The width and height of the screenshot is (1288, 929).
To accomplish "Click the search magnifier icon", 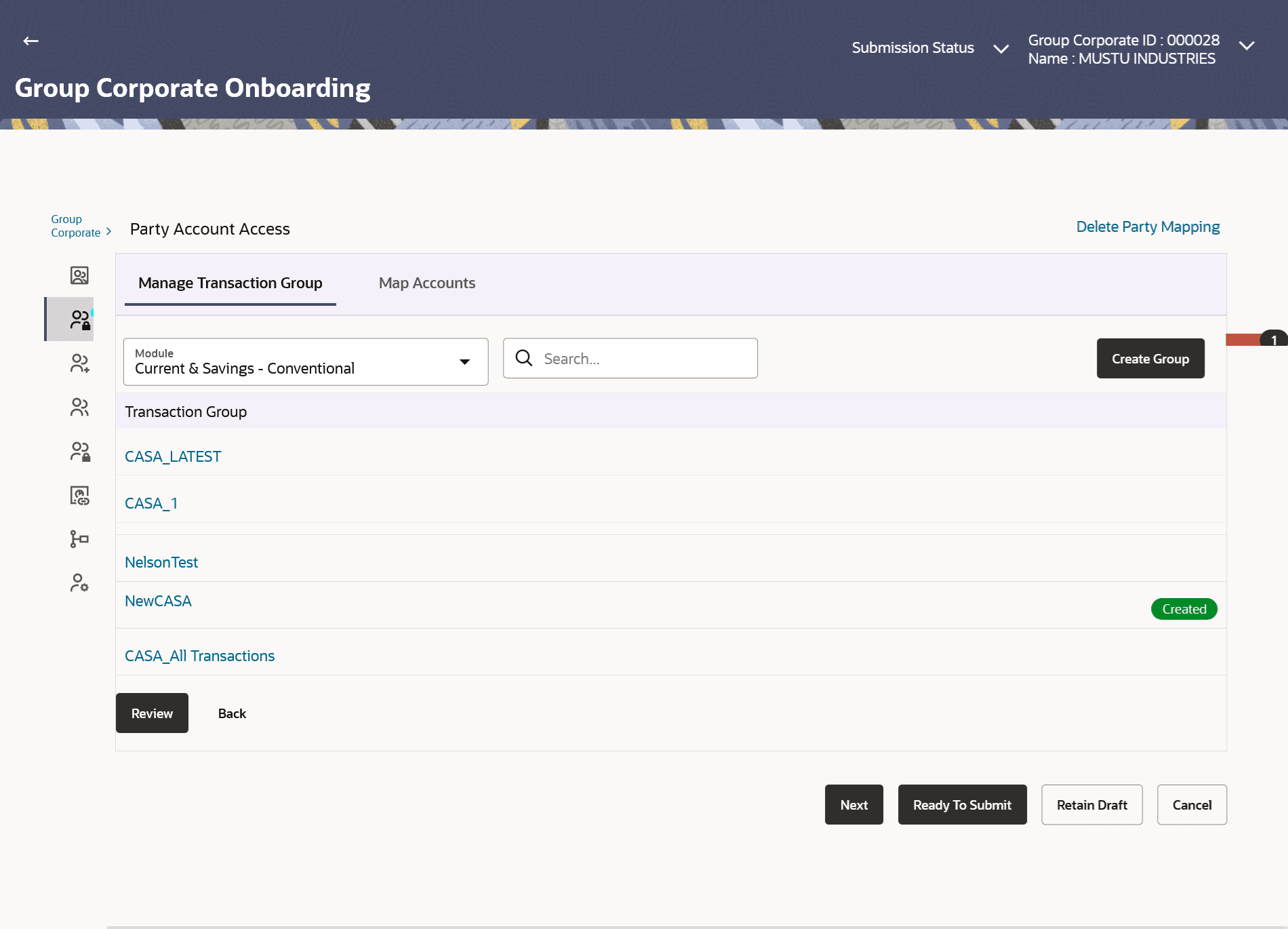I will 524,357.
